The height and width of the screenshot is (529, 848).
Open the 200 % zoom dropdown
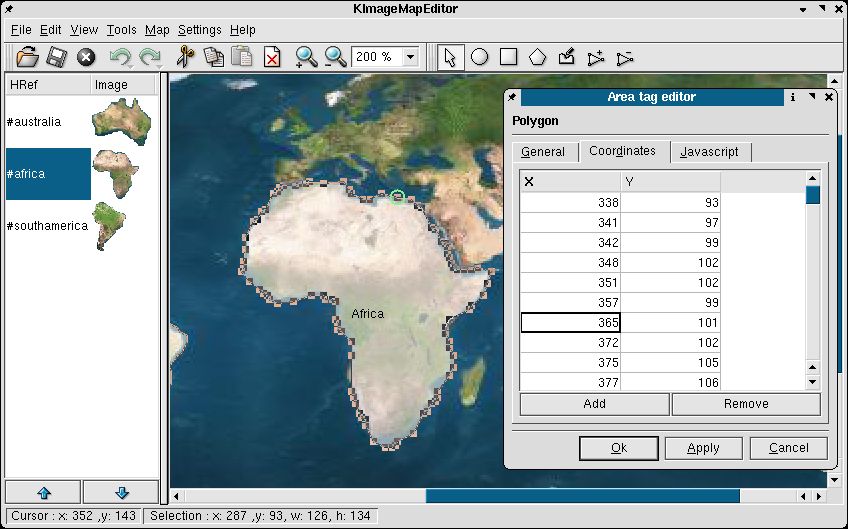(x=410, y=57)
